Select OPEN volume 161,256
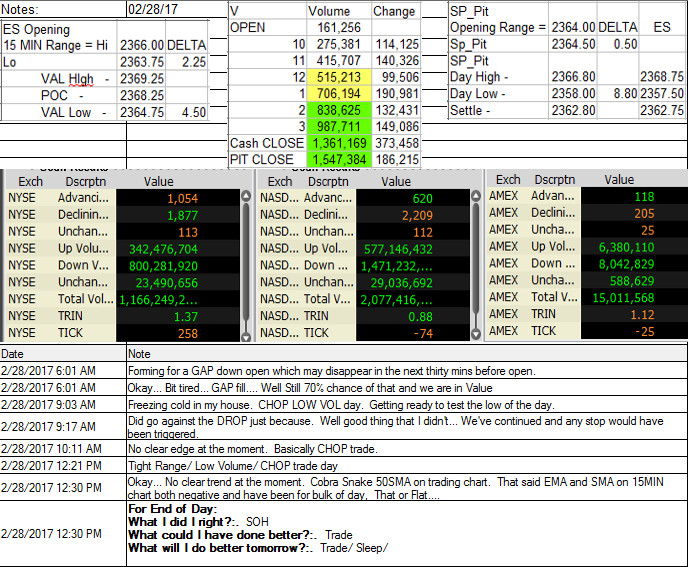This screenshot has width=688, height=567. [x=339, y=28]
